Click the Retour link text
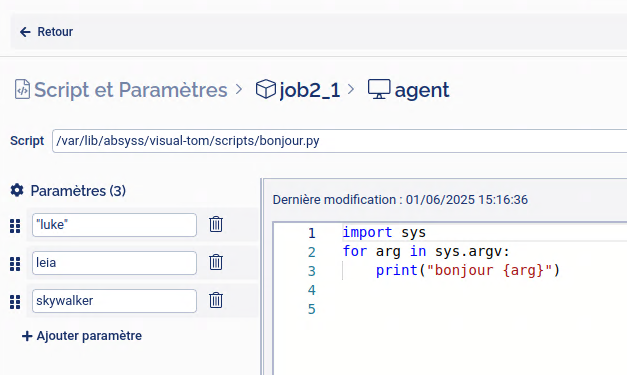This screenshot has height=375, width=627. point(55,32)
